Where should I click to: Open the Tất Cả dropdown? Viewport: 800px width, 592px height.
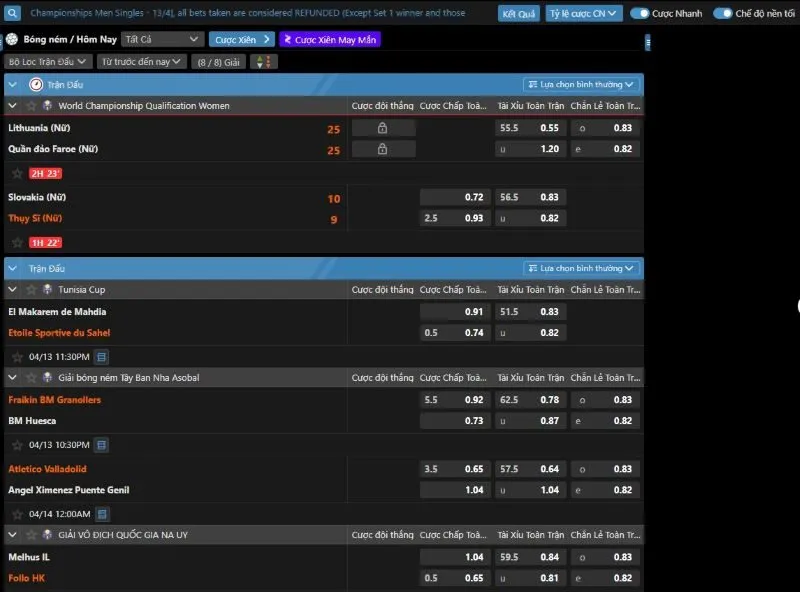[162, 39]
